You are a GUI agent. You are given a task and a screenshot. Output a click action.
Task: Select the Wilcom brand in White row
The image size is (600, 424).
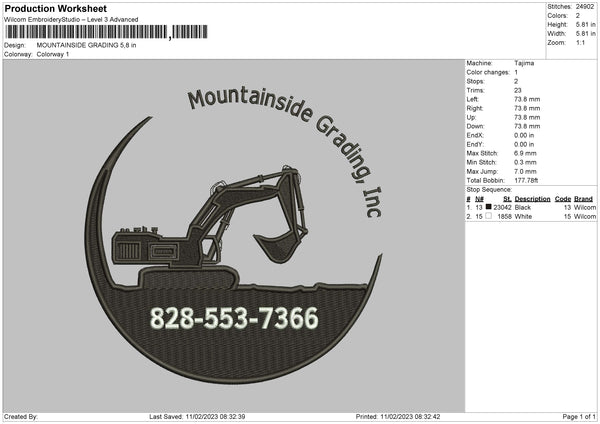[x=585, y=217]
